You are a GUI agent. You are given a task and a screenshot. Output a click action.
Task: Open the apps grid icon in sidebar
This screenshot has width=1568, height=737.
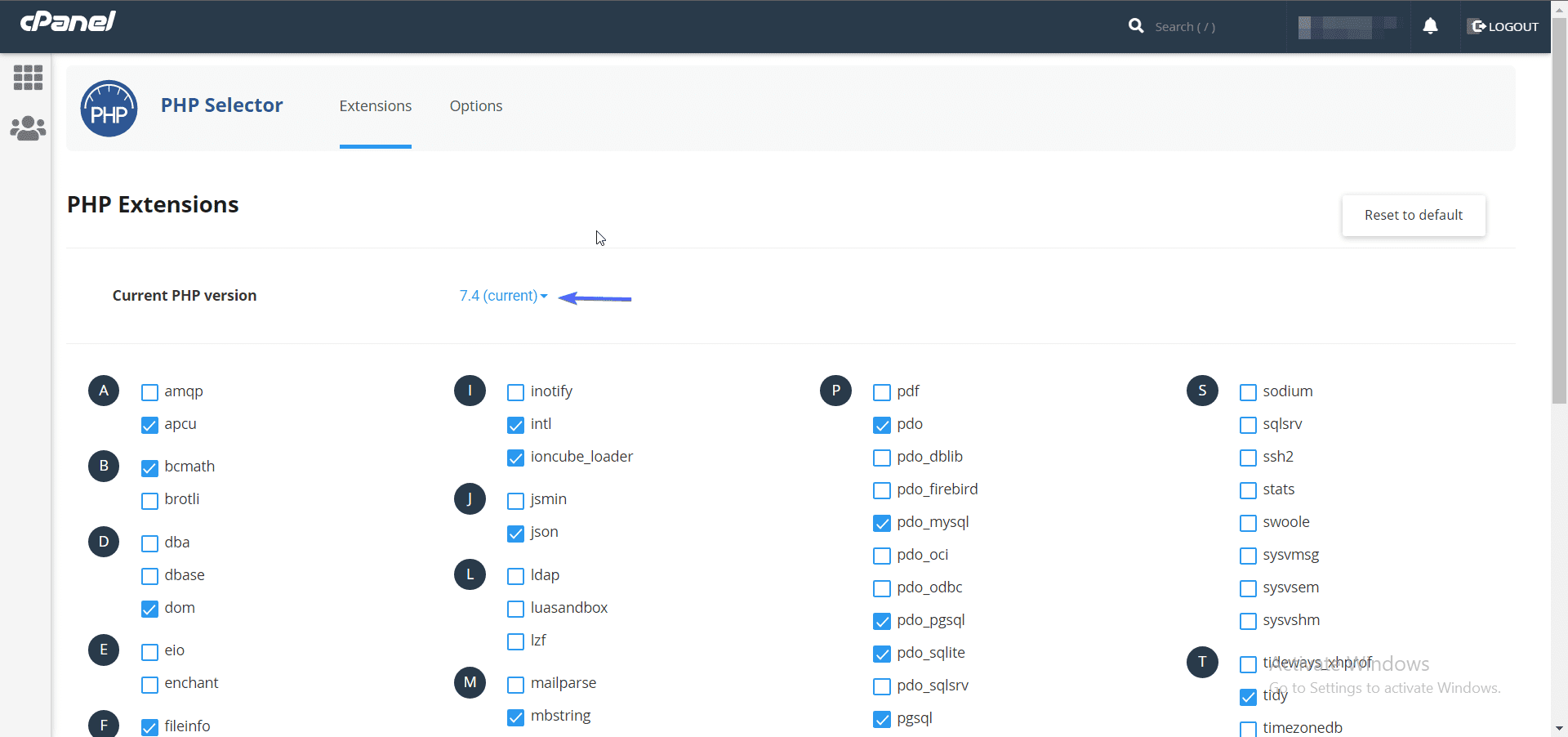click(28, 78)
